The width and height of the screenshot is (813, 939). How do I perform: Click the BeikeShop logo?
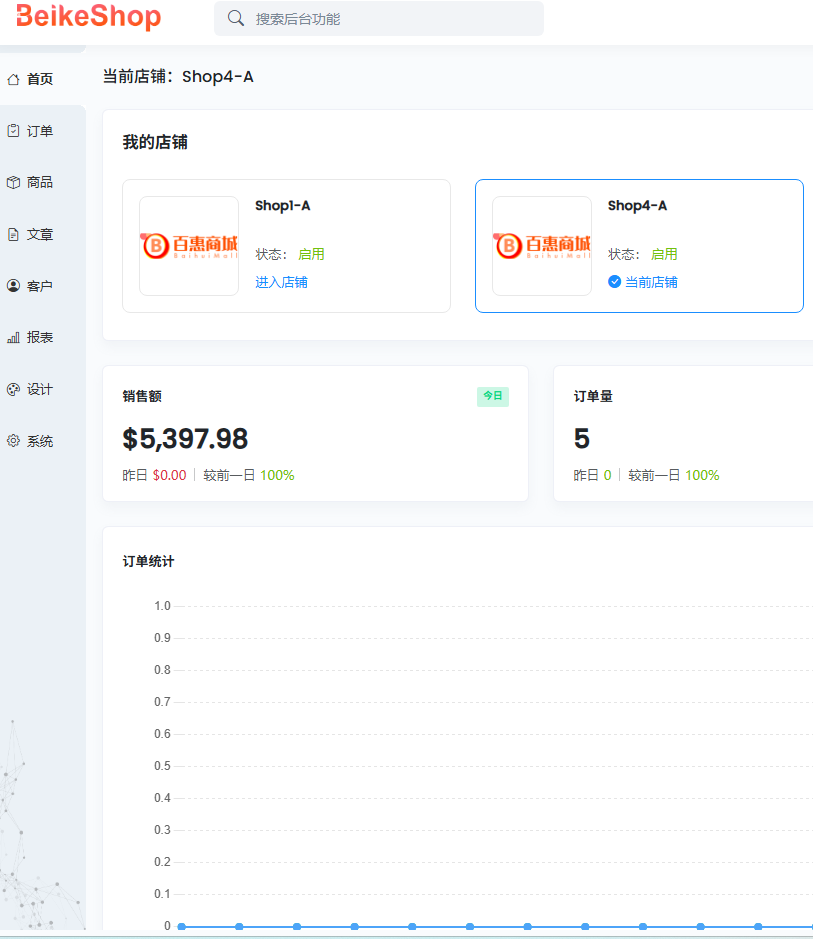(88, 18)
